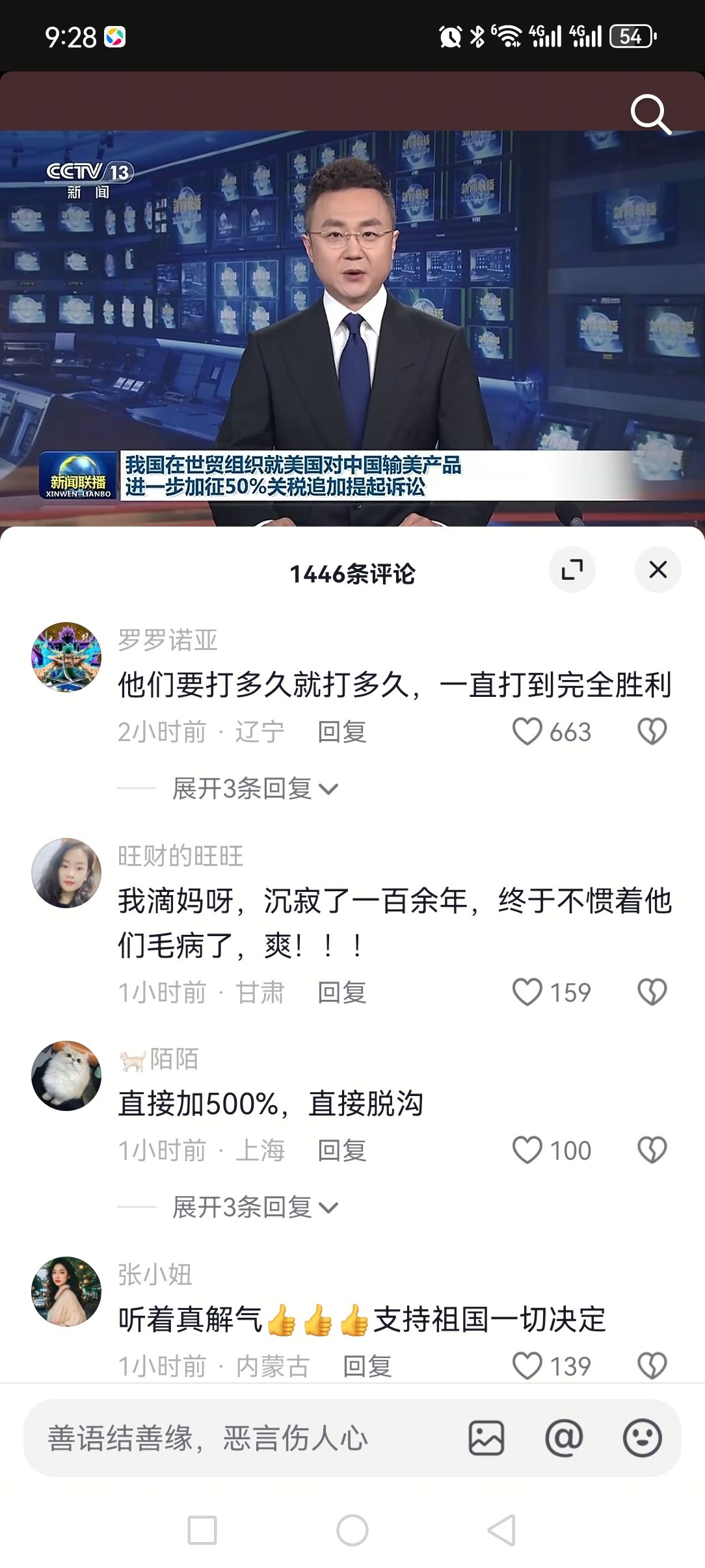705x1568 pixels.
Task: Dislike 旺财的旺旺's comment with broken heart
Action: pos(652,992)
